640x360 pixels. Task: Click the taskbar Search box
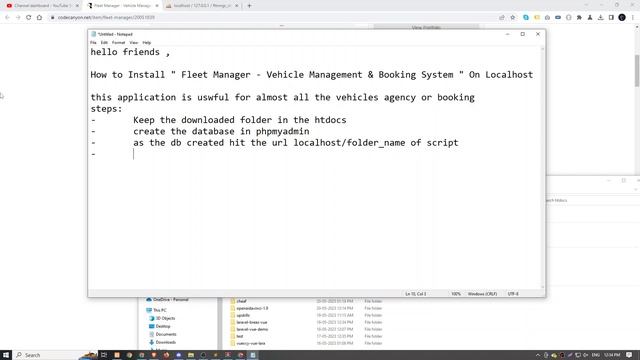tap(55, 355)
